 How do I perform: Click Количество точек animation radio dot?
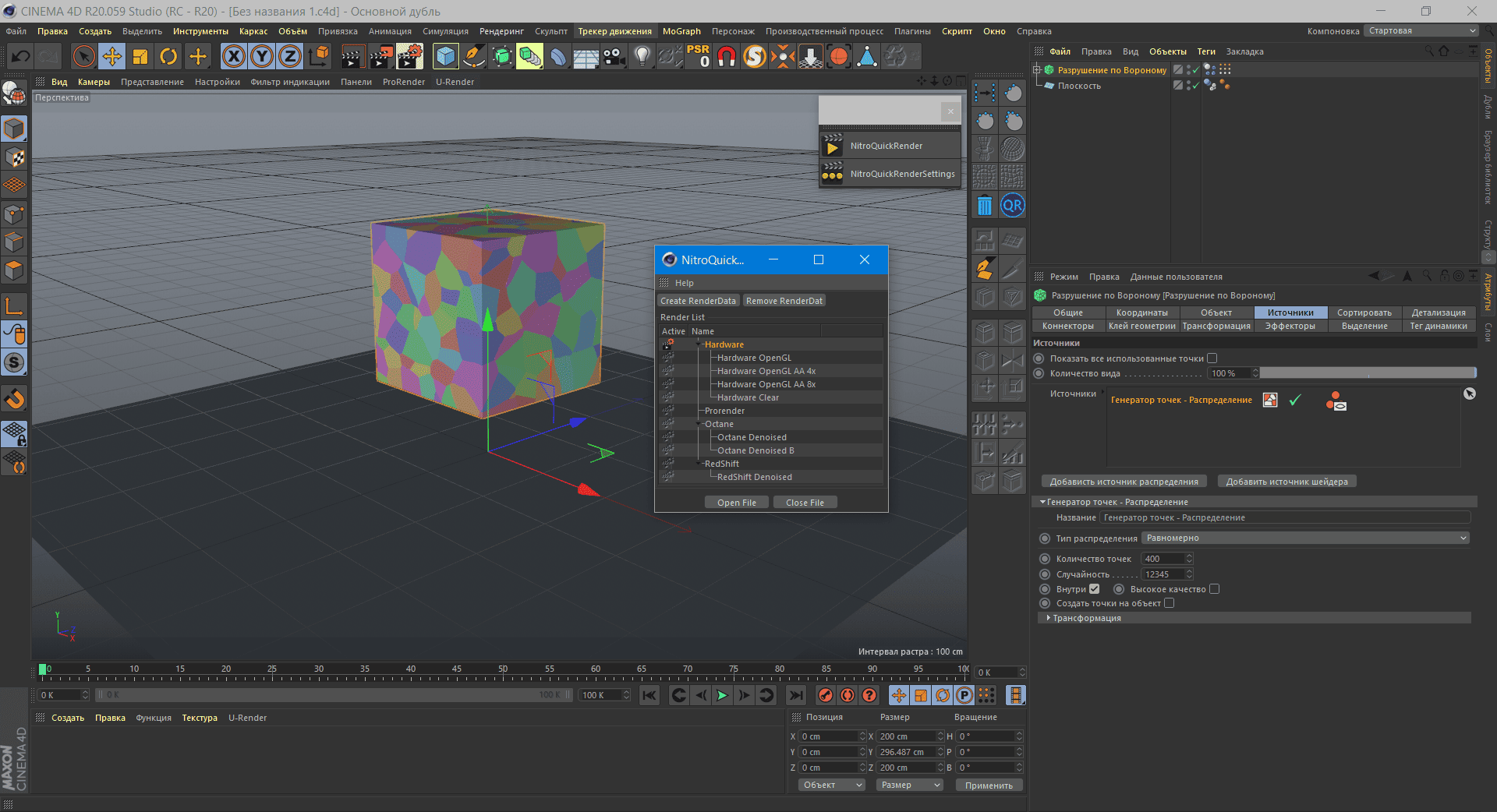coord(1045,559)
